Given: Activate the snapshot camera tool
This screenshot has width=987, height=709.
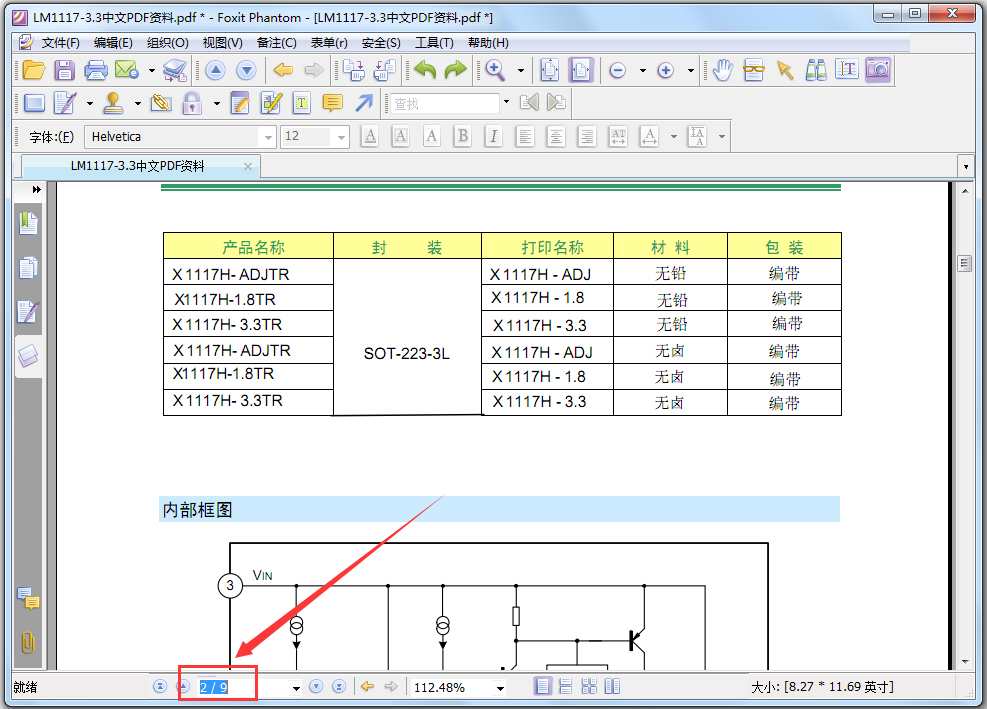Looking at the screenshot, I should [879, 70].
